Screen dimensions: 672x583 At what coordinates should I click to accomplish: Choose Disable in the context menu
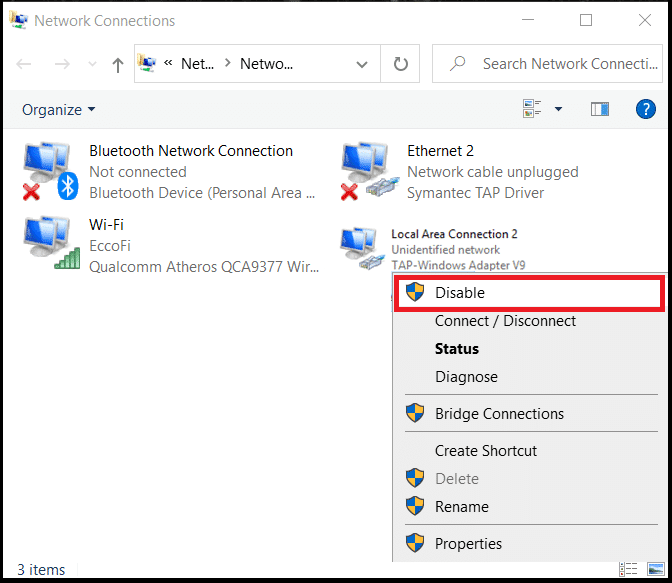tap(529, 293)
